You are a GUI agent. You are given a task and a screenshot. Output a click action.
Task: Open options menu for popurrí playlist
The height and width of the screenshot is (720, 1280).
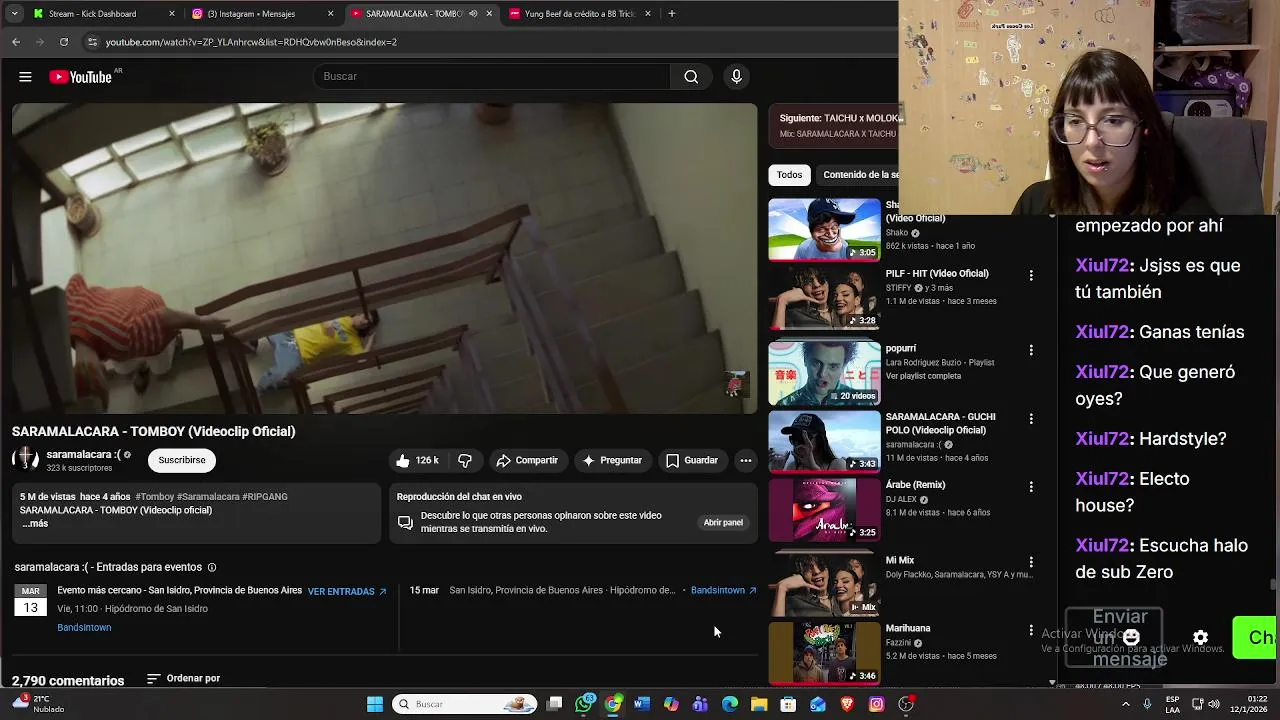(1031, 350)
